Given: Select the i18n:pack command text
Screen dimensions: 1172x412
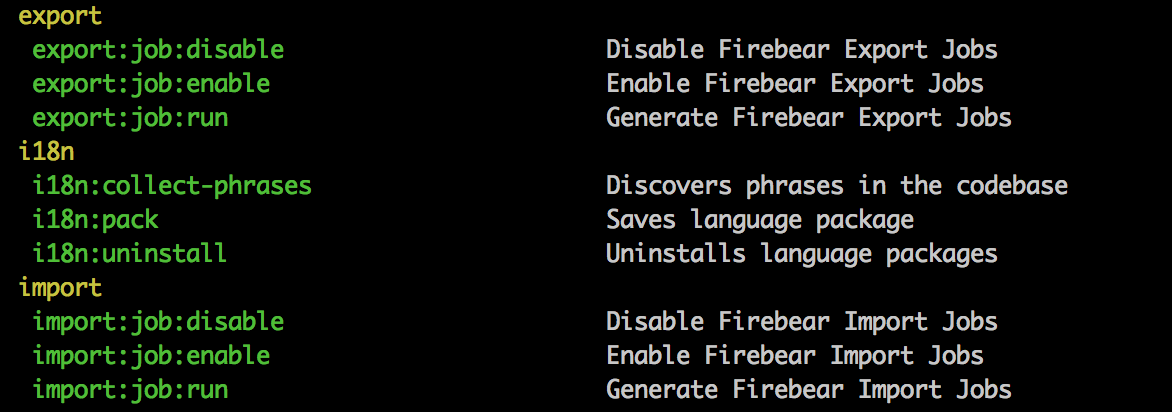Looking at the screenshot, I should tap(95, 220).
